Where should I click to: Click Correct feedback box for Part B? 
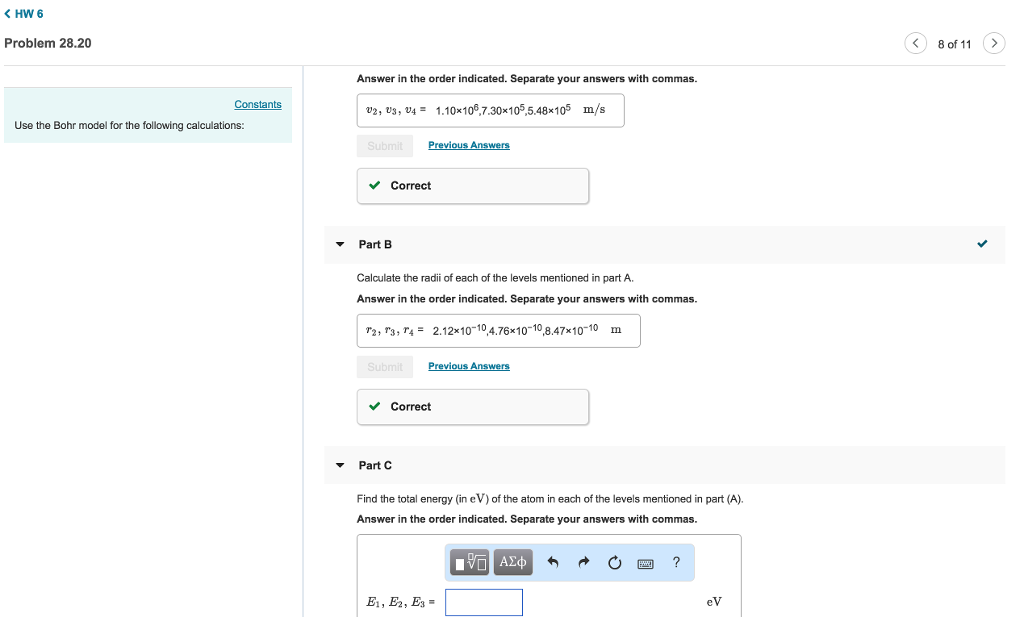473,407
